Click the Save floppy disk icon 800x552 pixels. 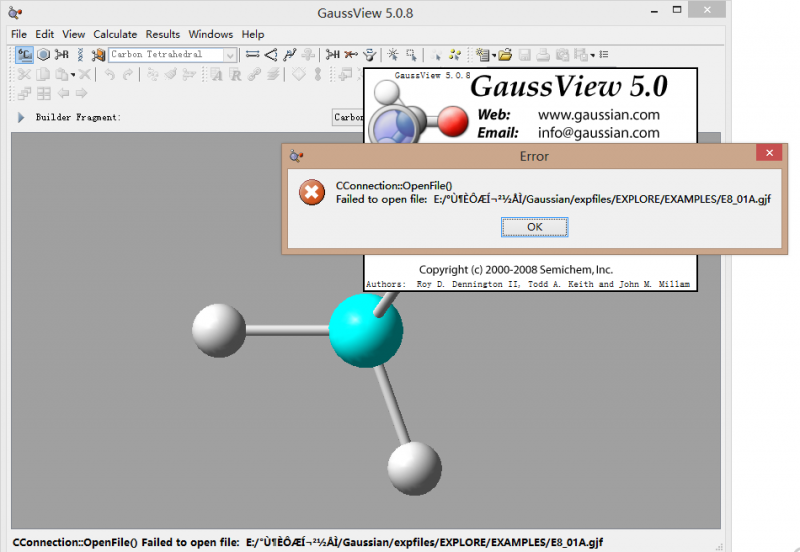(524, 54)
